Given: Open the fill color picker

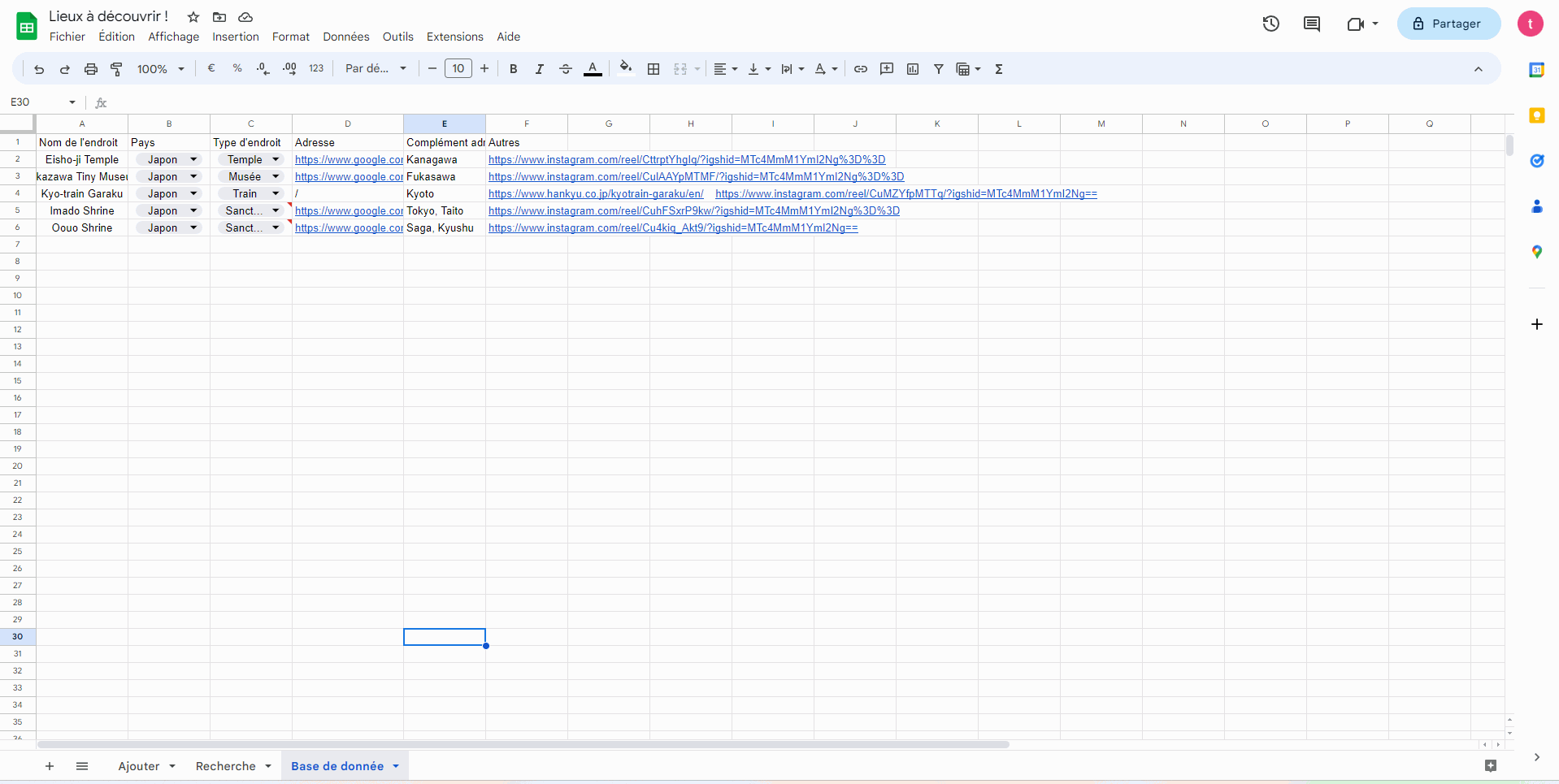Looking at the screenshot, I should coord(625,69).
